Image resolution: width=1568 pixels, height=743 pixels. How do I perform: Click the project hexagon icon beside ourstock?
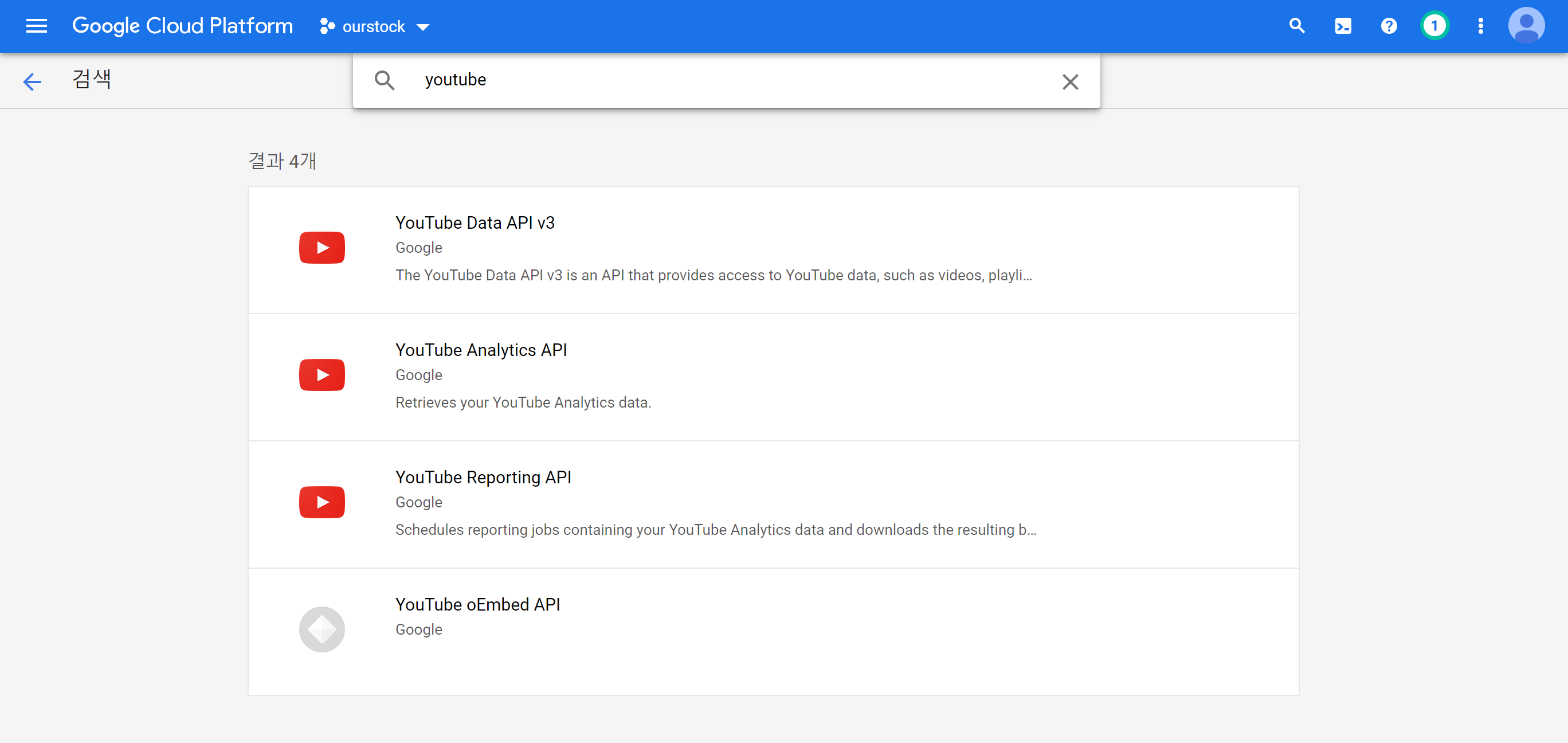click(x=327, y=26)
